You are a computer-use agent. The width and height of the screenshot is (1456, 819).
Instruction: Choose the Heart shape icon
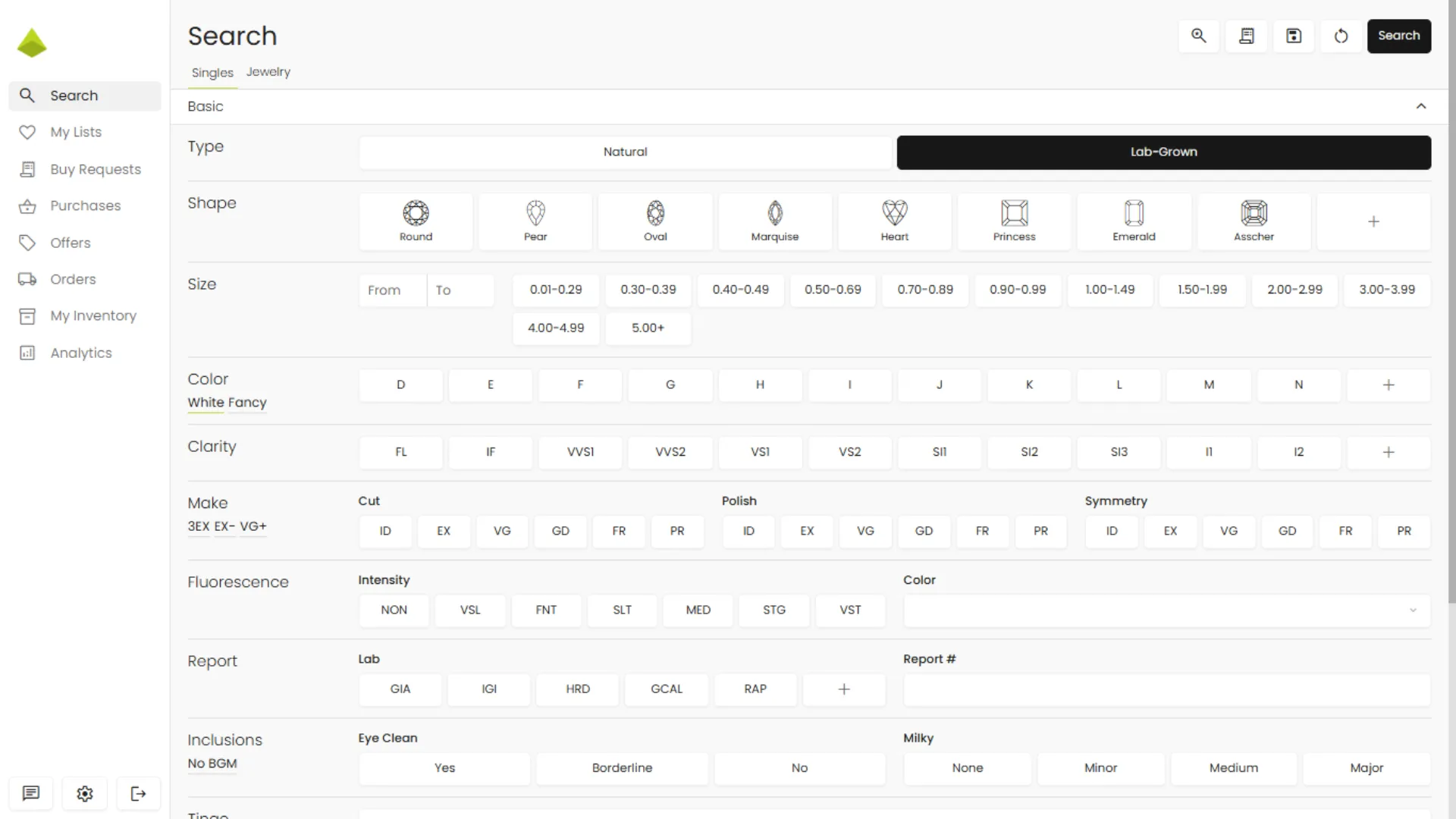click(894, 221)
